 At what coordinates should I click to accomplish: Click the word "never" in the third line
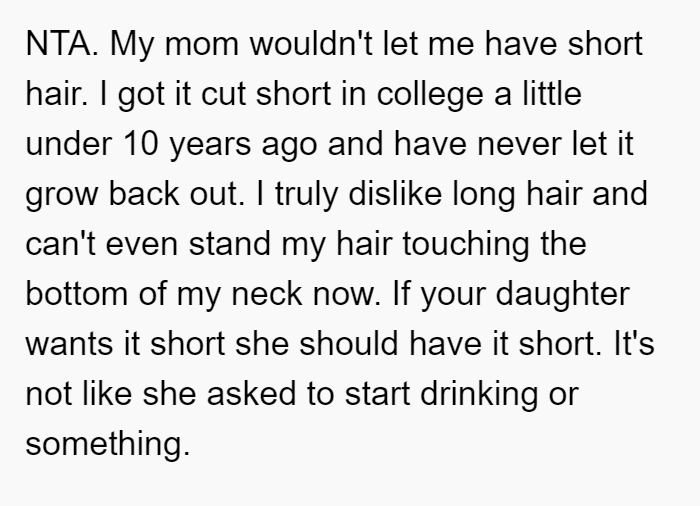tap(519, 146)
